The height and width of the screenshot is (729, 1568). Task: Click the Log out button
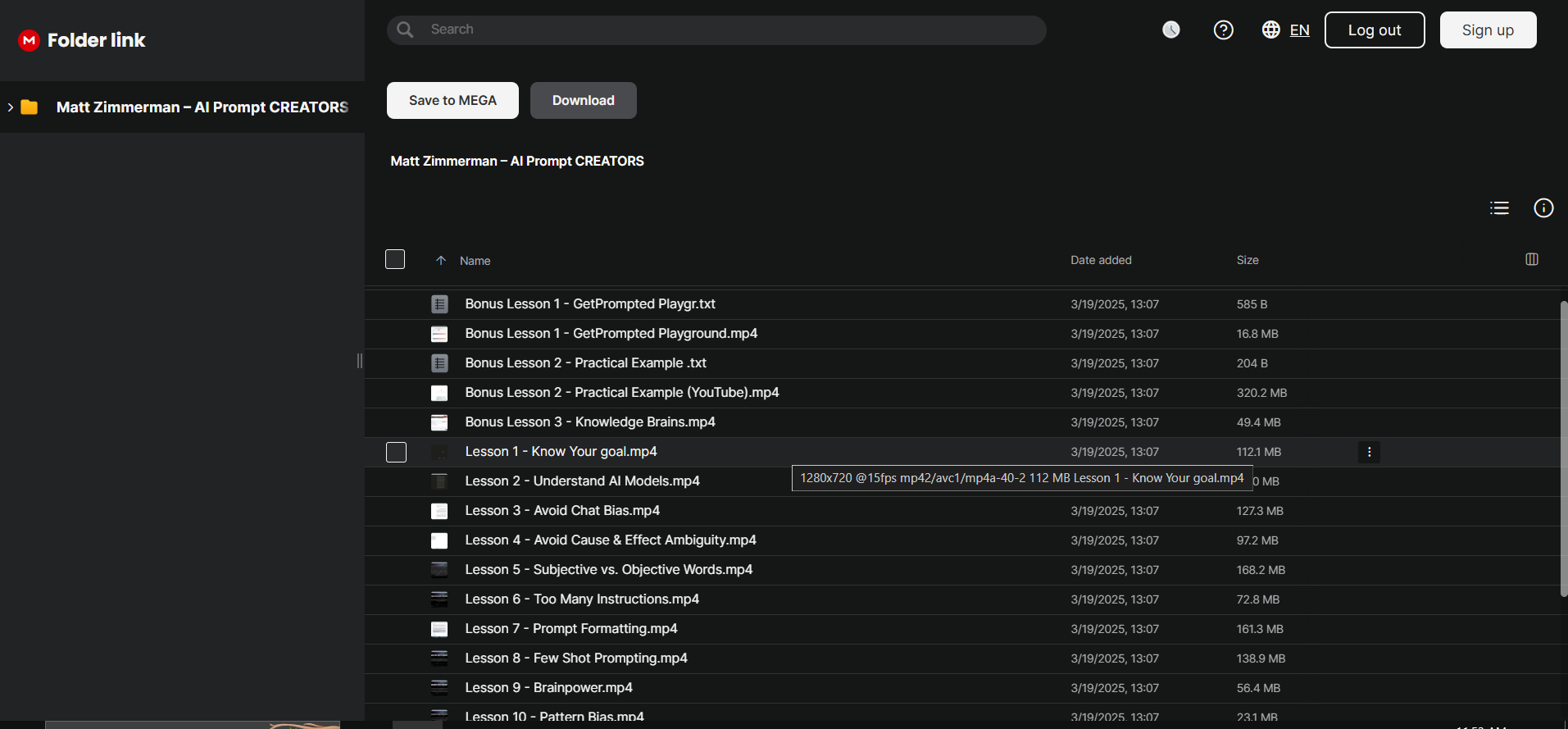(x=1375, y=30)
